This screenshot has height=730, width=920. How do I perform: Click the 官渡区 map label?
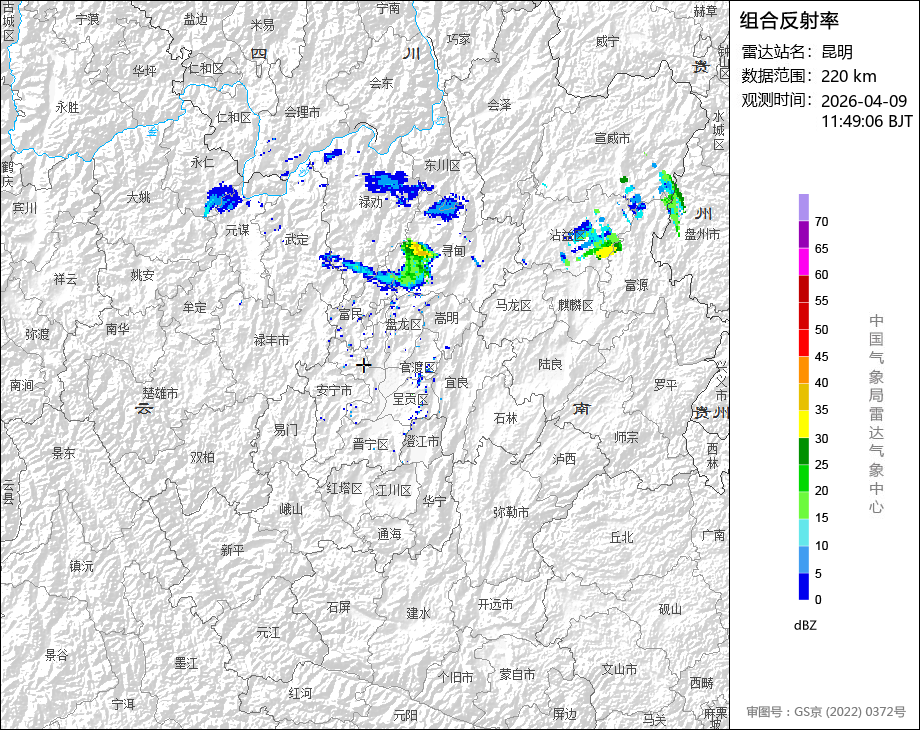417,367
